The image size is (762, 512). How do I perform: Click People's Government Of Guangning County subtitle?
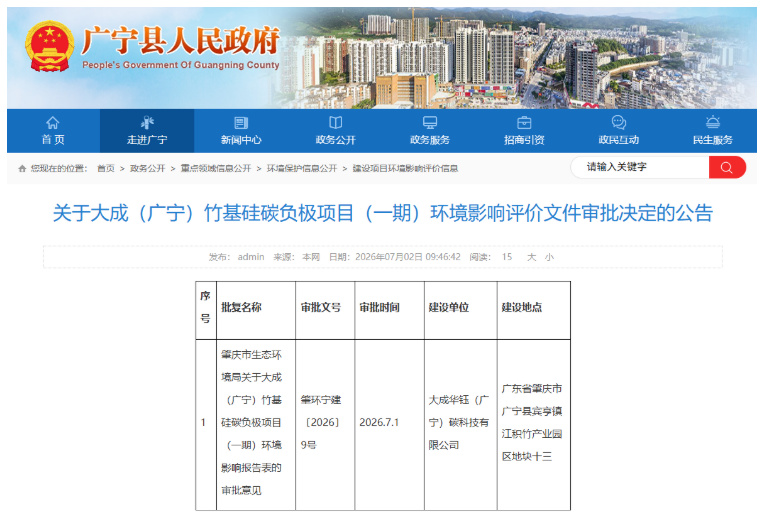(181, 65)
